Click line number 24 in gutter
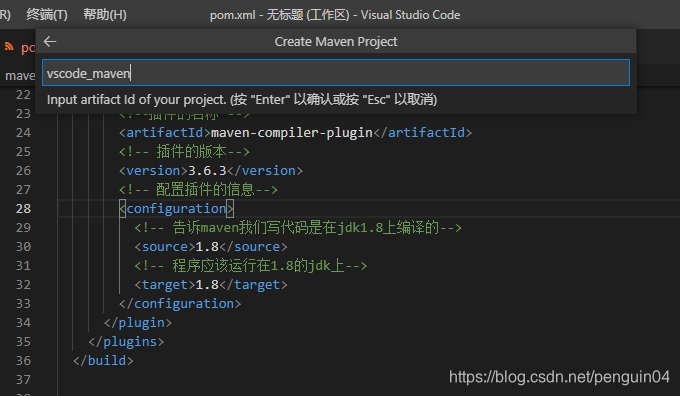 (x=23, y=132)
